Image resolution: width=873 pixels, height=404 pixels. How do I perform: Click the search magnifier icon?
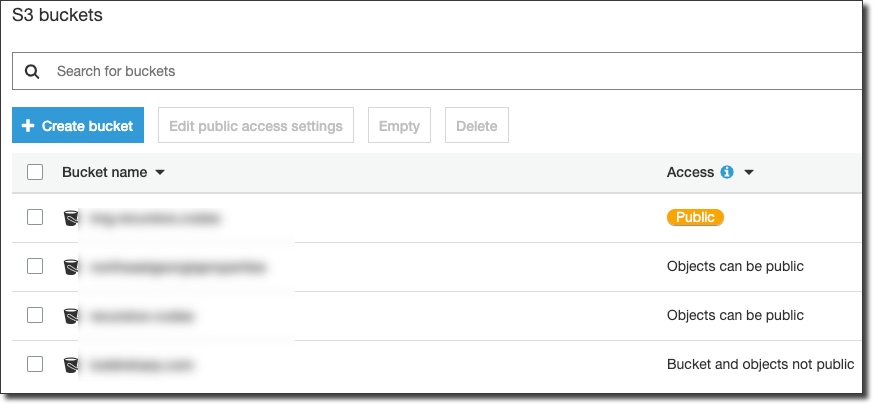pos(32,72)
